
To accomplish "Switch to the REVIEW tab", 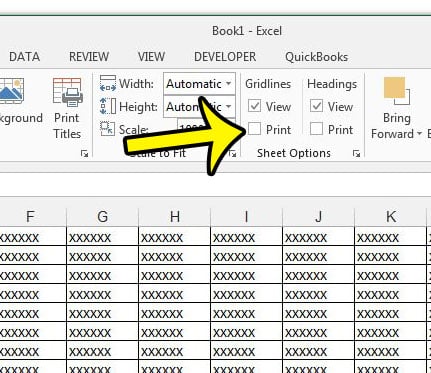I will [x=89, y=57].
